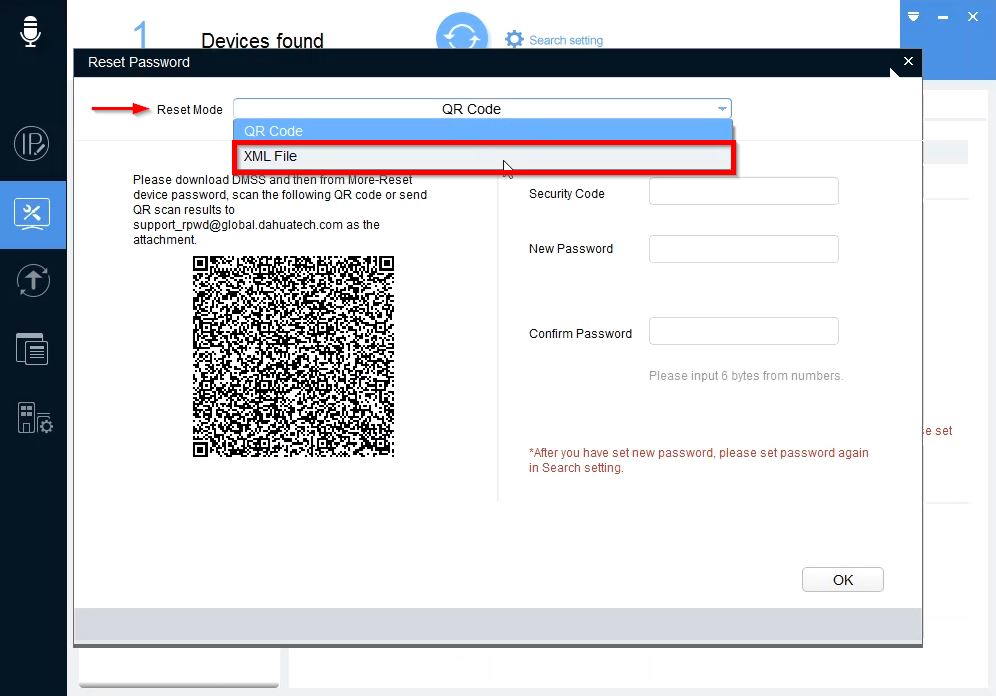Select QR Code from the dropdown list
The image size is (996, 696).
pos(483,131)
